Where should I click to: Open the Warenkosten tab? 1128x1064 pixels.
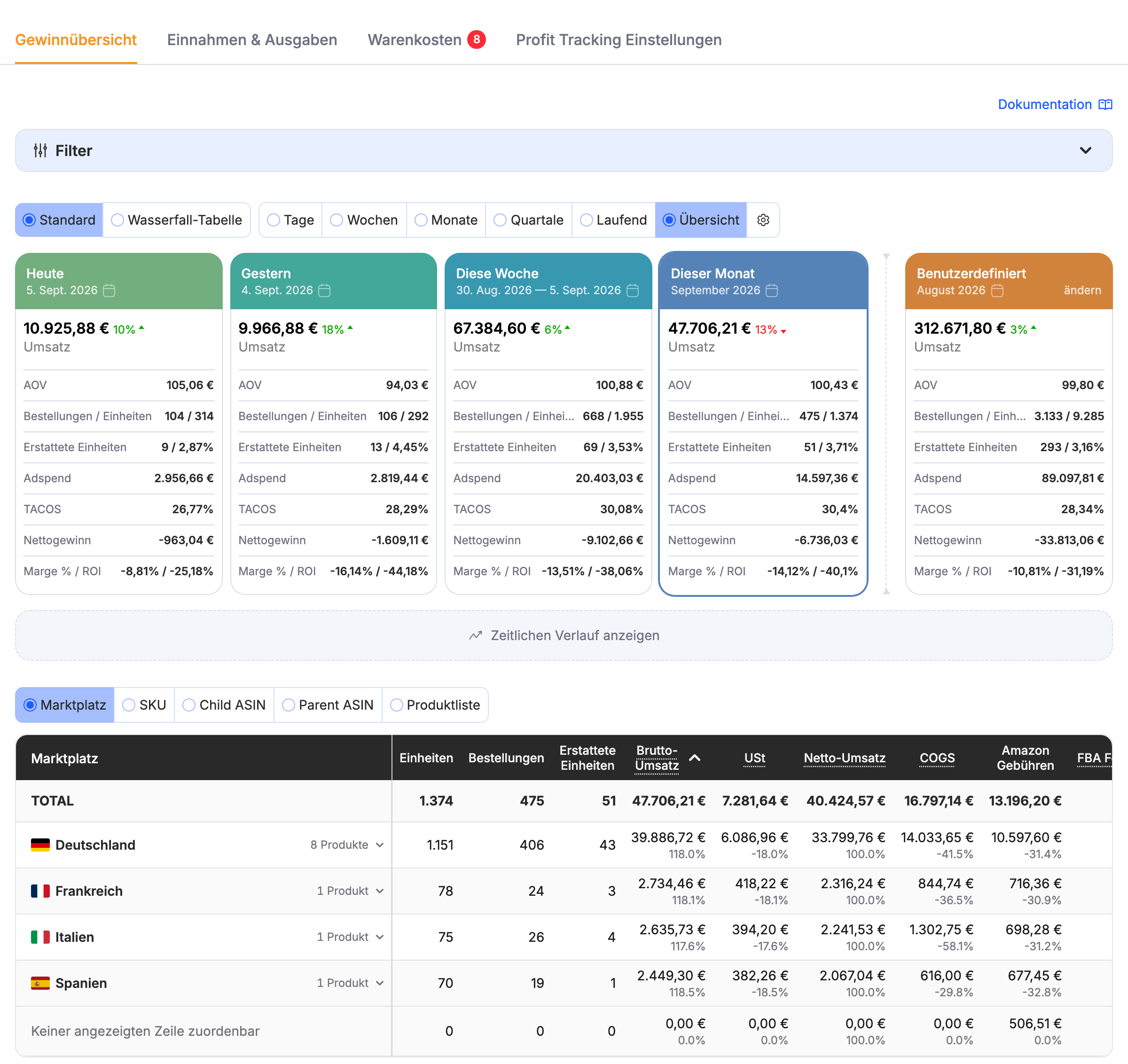coord(426,40)
